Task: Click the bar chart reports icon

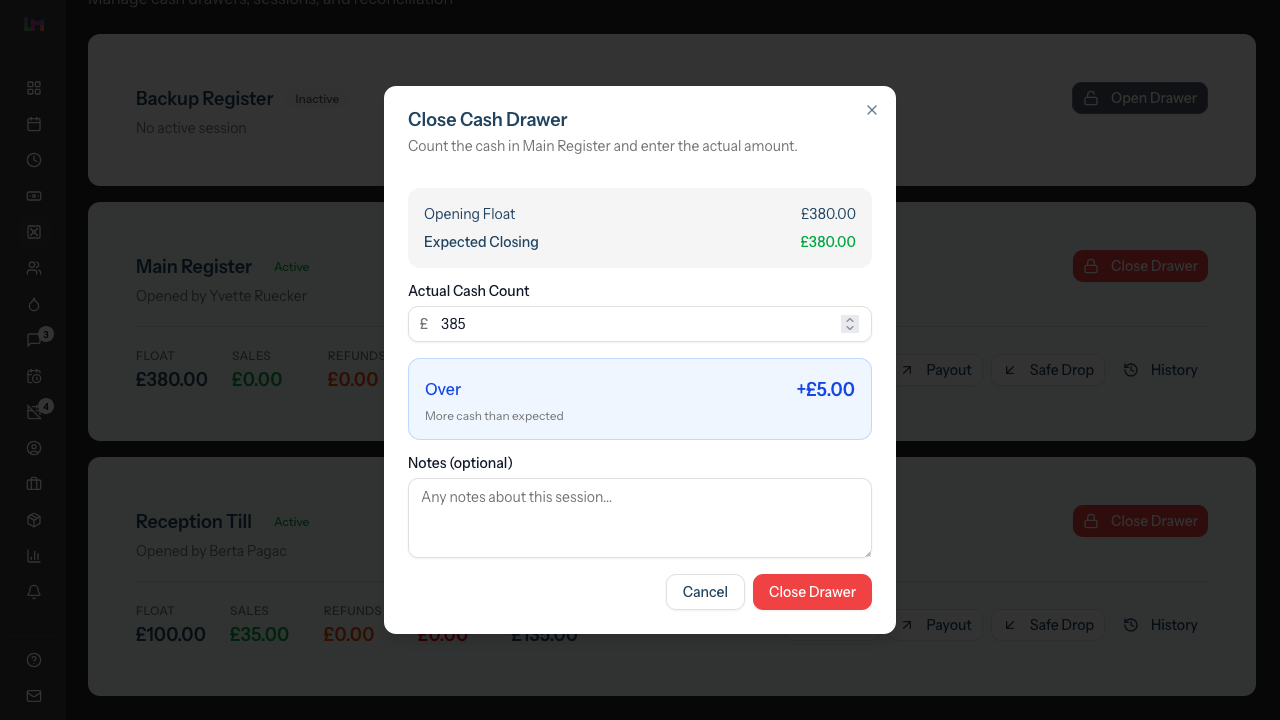Action: tap(34, 556)
